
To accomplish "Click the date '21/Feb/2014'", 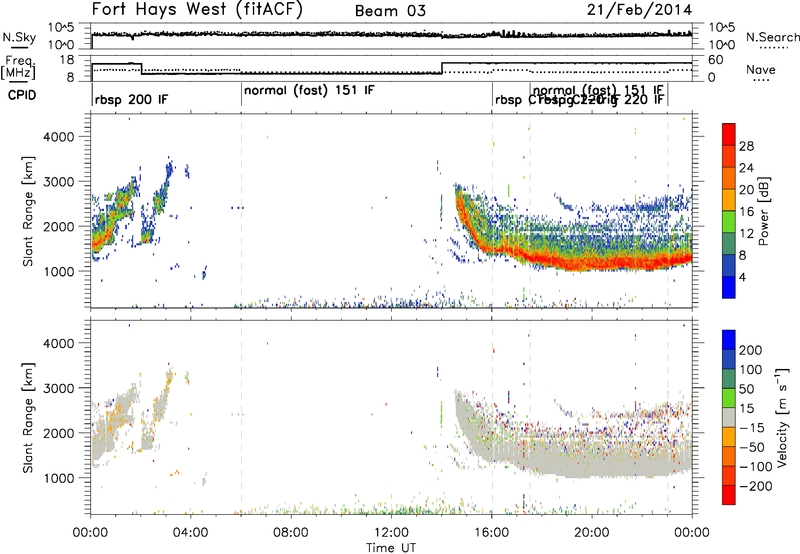I will click(x=639, y=9).
